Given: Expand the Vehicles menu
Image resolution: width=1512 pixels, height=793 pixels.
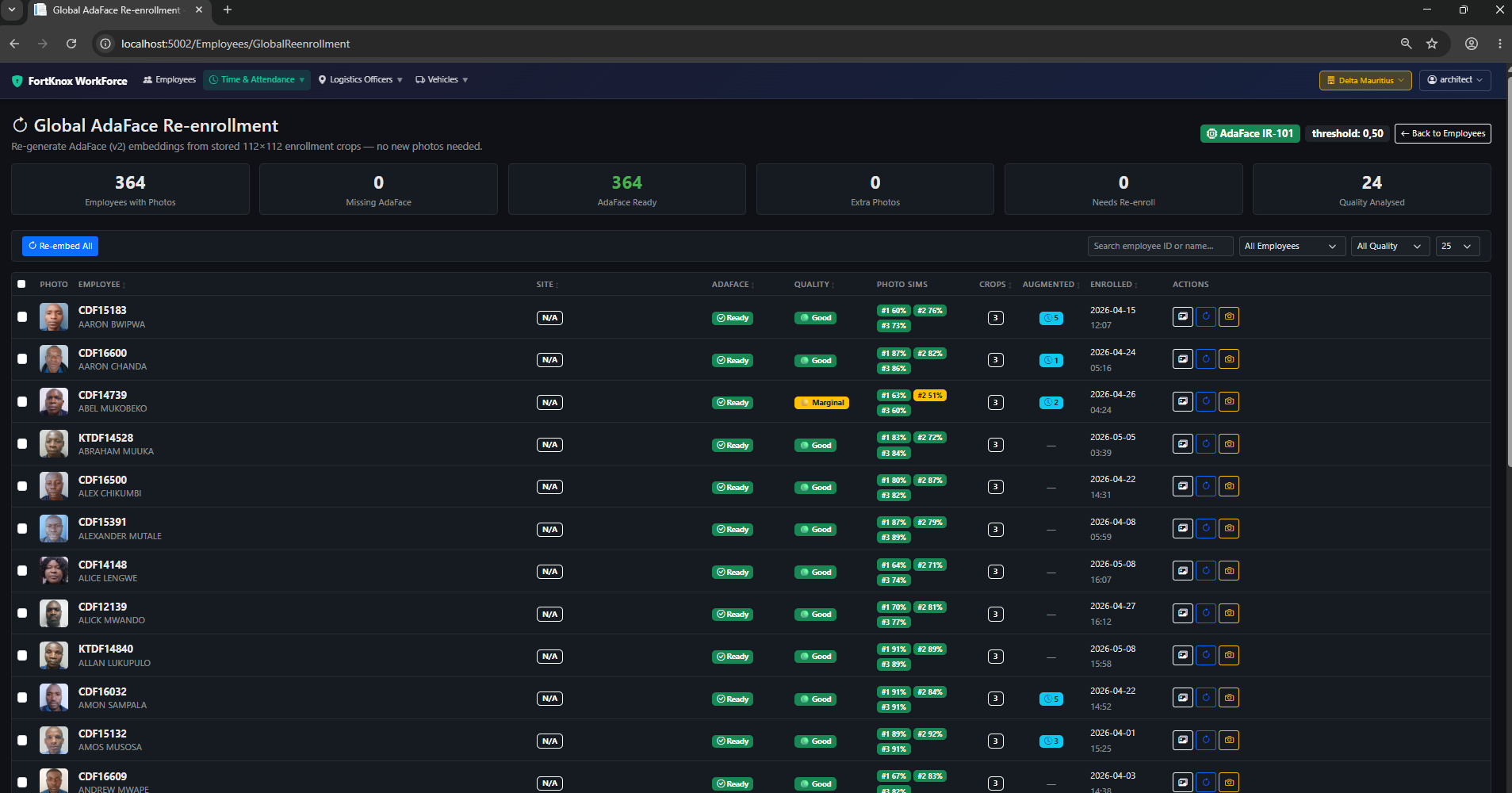Looking at the screenshot, I should (442, 80).
